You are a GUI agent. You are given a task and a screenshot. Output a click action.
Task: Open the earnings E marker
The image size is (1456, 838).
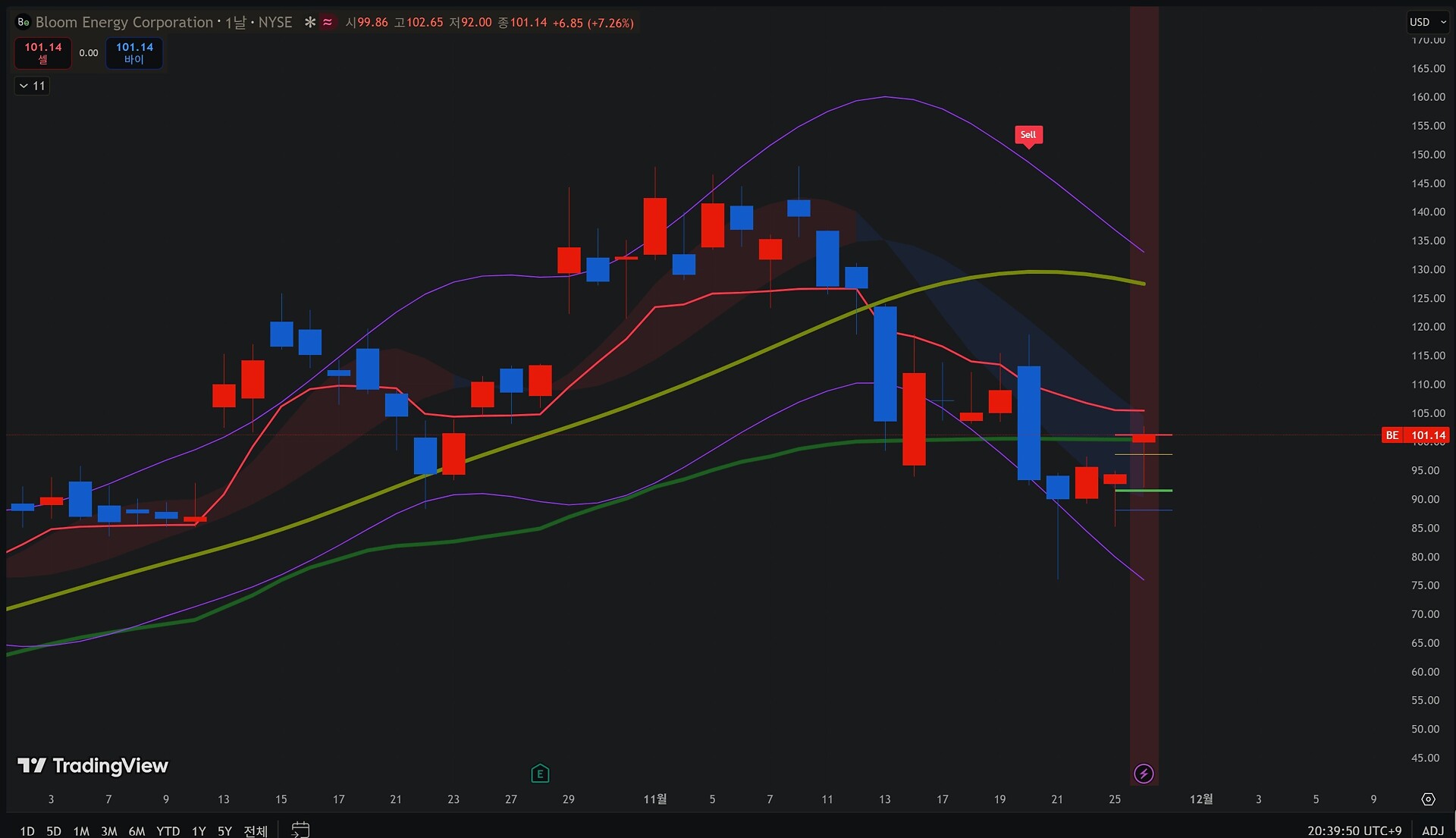tap(540, 774)
